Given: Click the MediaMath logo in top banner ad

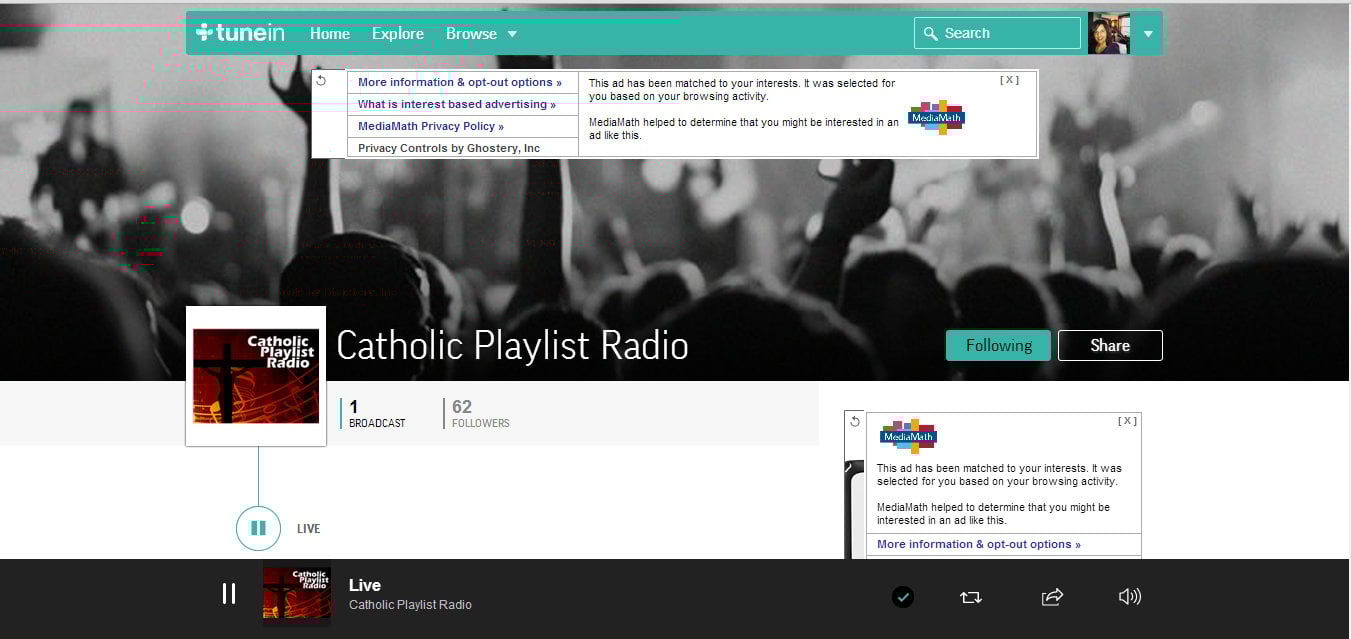Looking at the screenshot, I should point(936,117).
